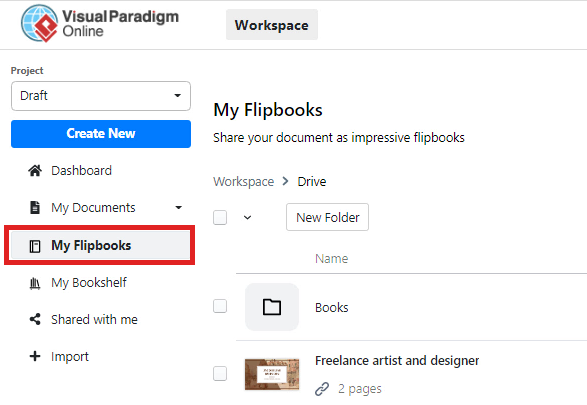Click the My Bookshelf shelf icon
587x405 pixels.
tap(35, 283)
